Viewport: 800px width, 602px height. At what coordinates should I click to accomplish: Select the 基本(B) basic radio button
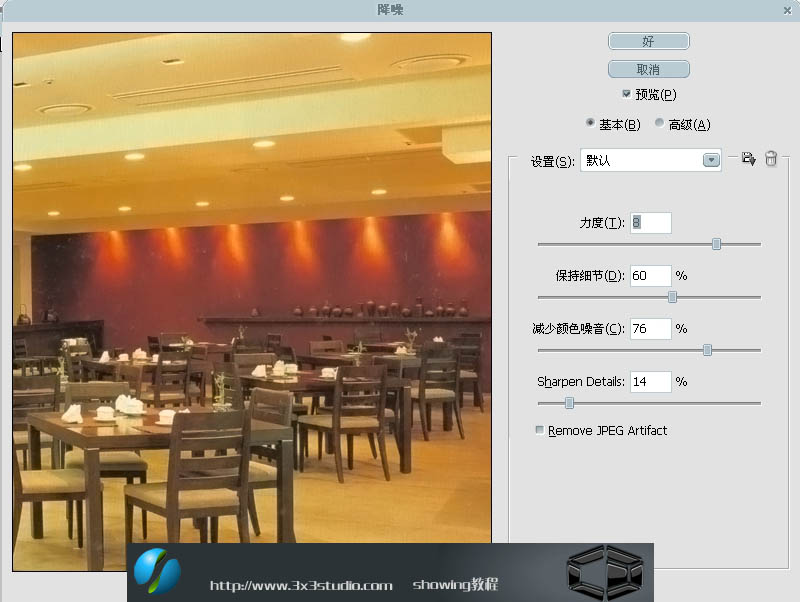pos(590,122)
